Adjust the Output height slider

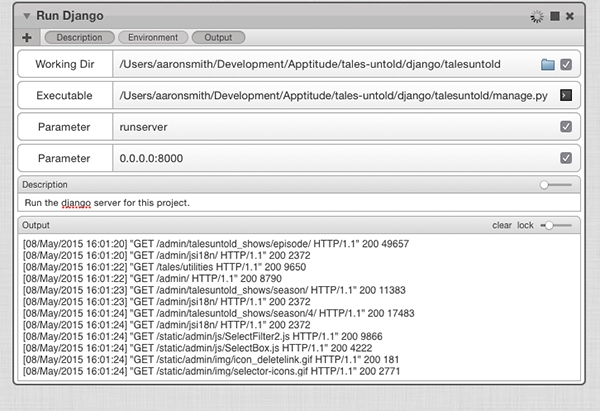click(556, 225)
